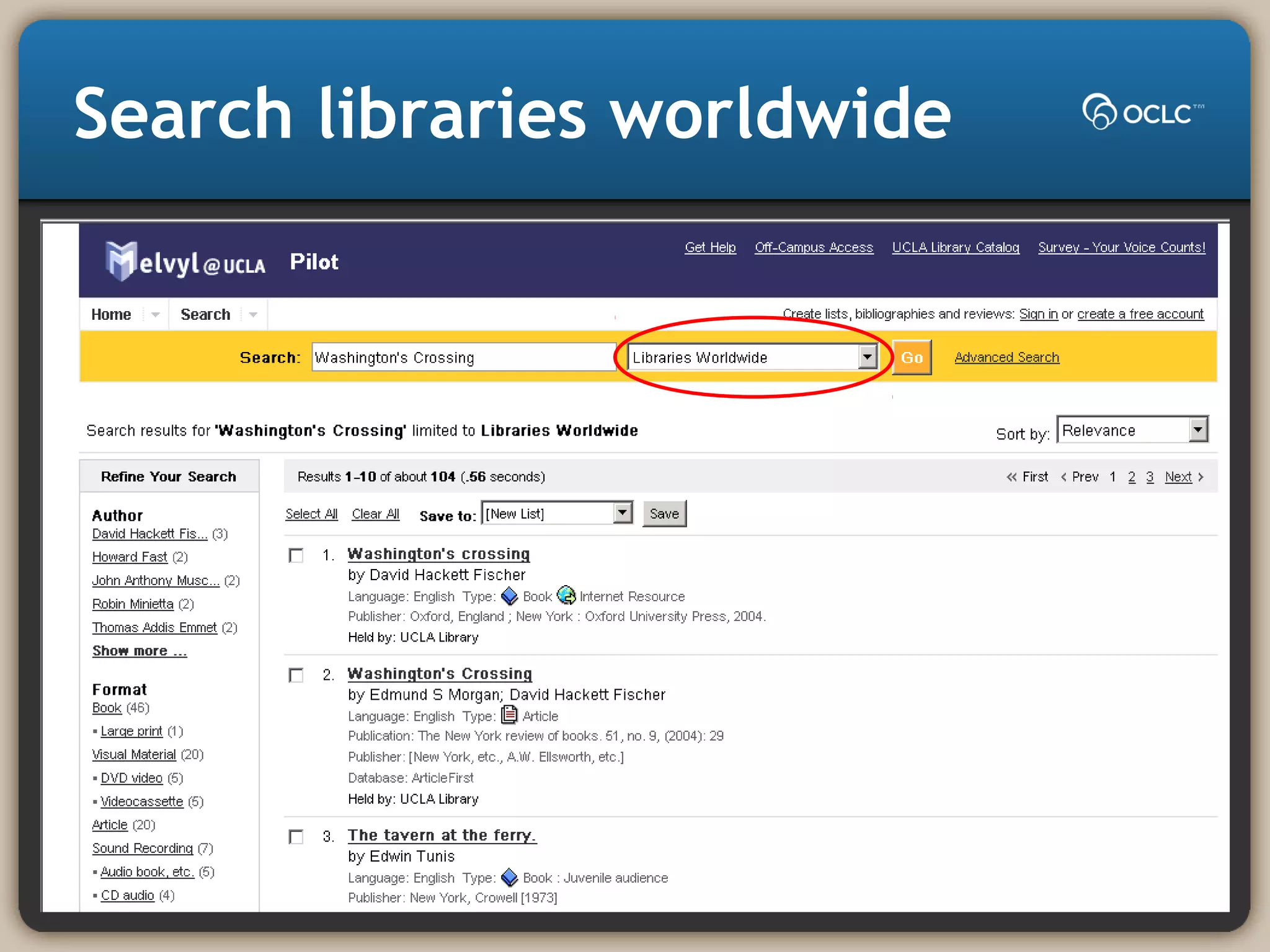This screenshot has width=1270, height=952.
Task: Click the Book type icon in result 1
Action: point(509,596)
